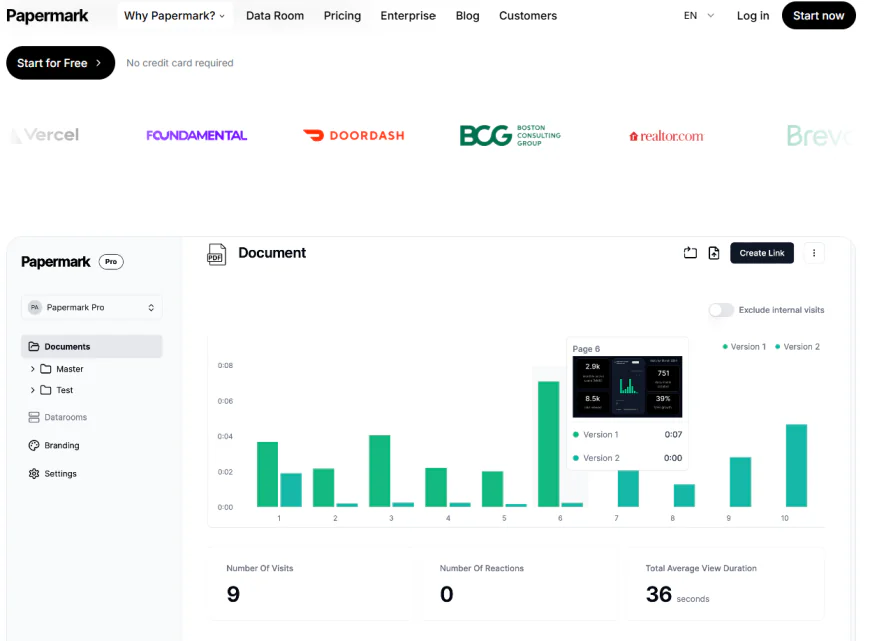
Task: Open the Pricing page
Action: pyautogui.click(x=342, y=16)
